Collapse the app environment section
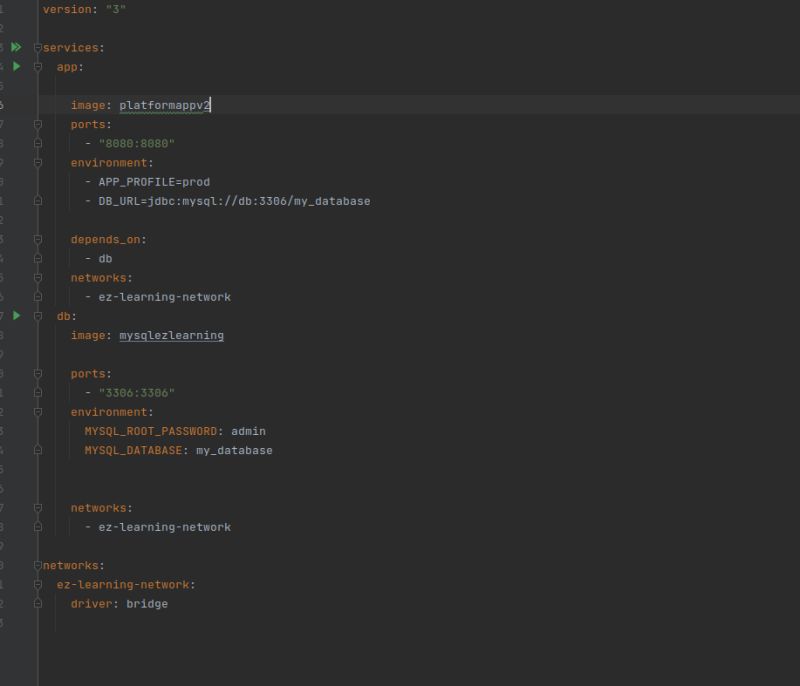Viewport: 800px width, 686px height. tap(36, 162)
